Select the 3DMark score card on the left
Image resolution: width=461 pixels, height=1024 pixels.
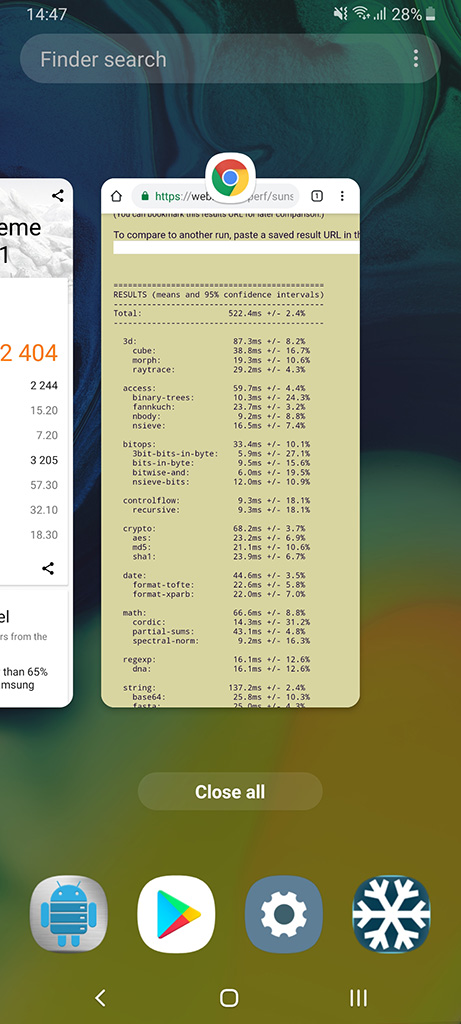pos(36,443)
